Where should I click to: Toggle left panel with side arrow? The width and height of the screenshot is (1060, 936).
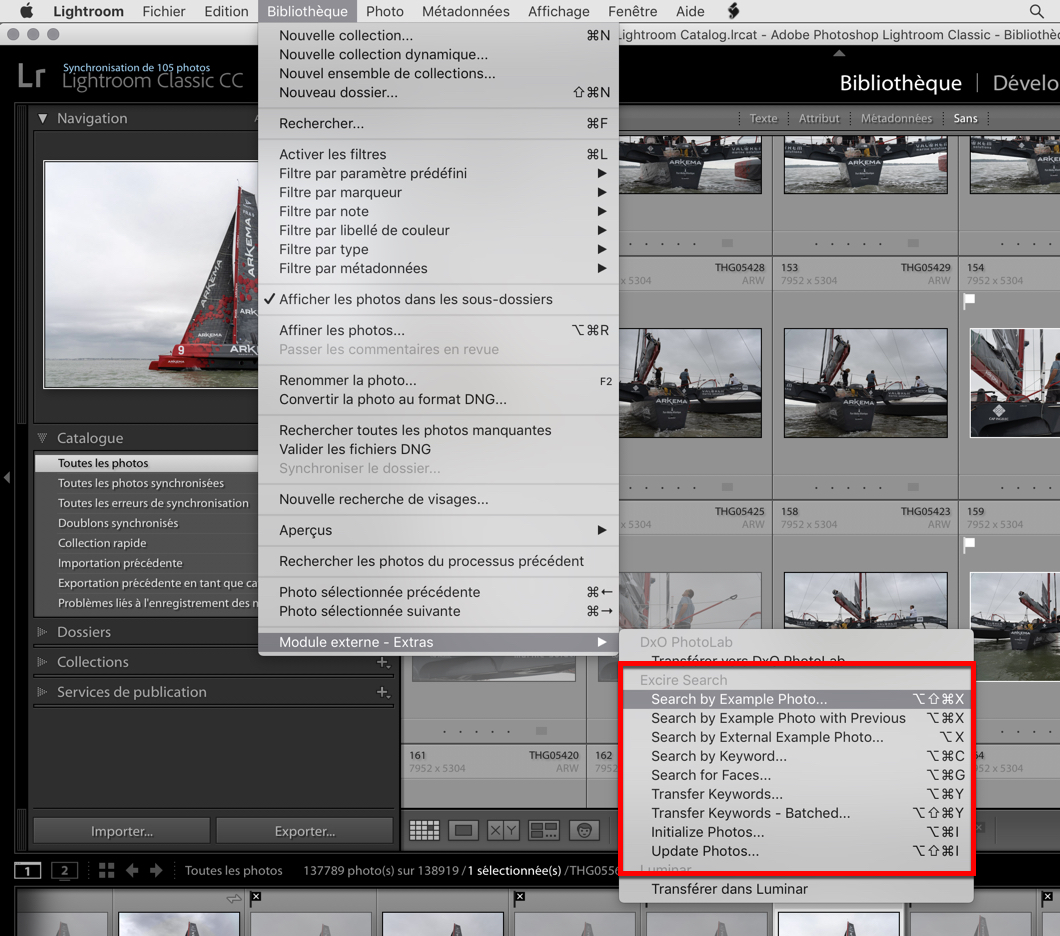point(7,477)
